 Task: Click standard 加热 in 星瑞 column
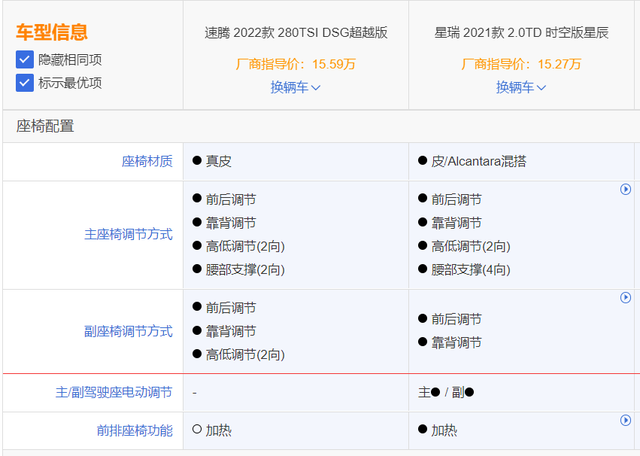click(438, 430)
